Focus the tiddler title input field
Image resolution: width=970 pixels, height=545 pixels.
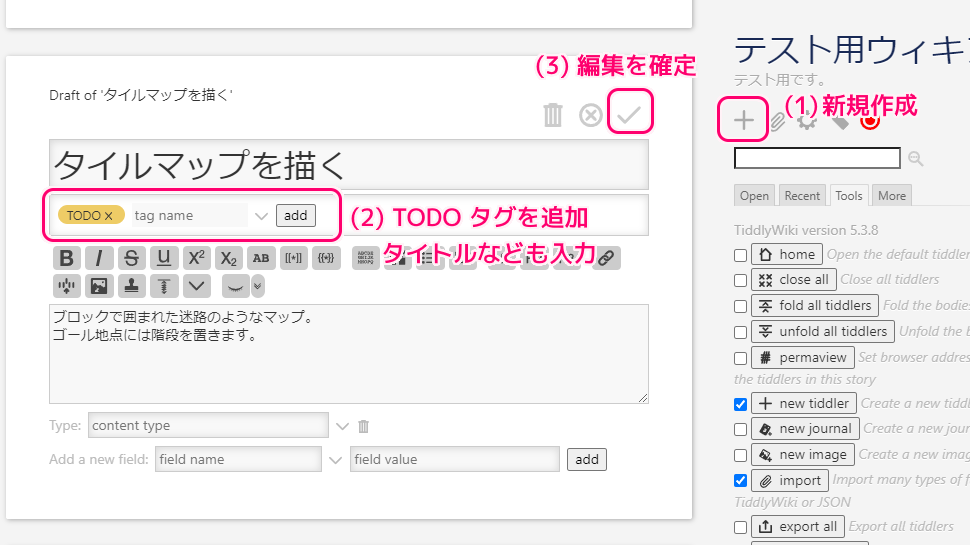tap(349, 165)
